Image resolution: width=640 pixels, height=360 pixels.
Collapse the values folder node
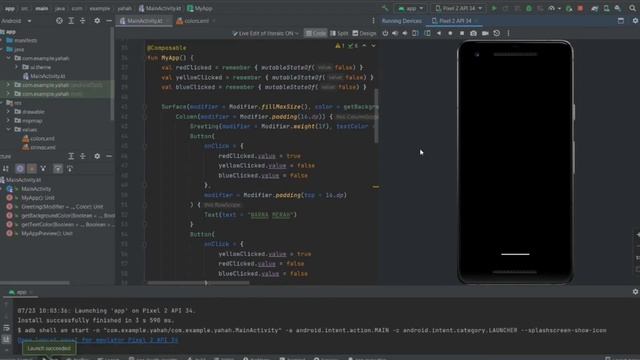click(9, 129)
